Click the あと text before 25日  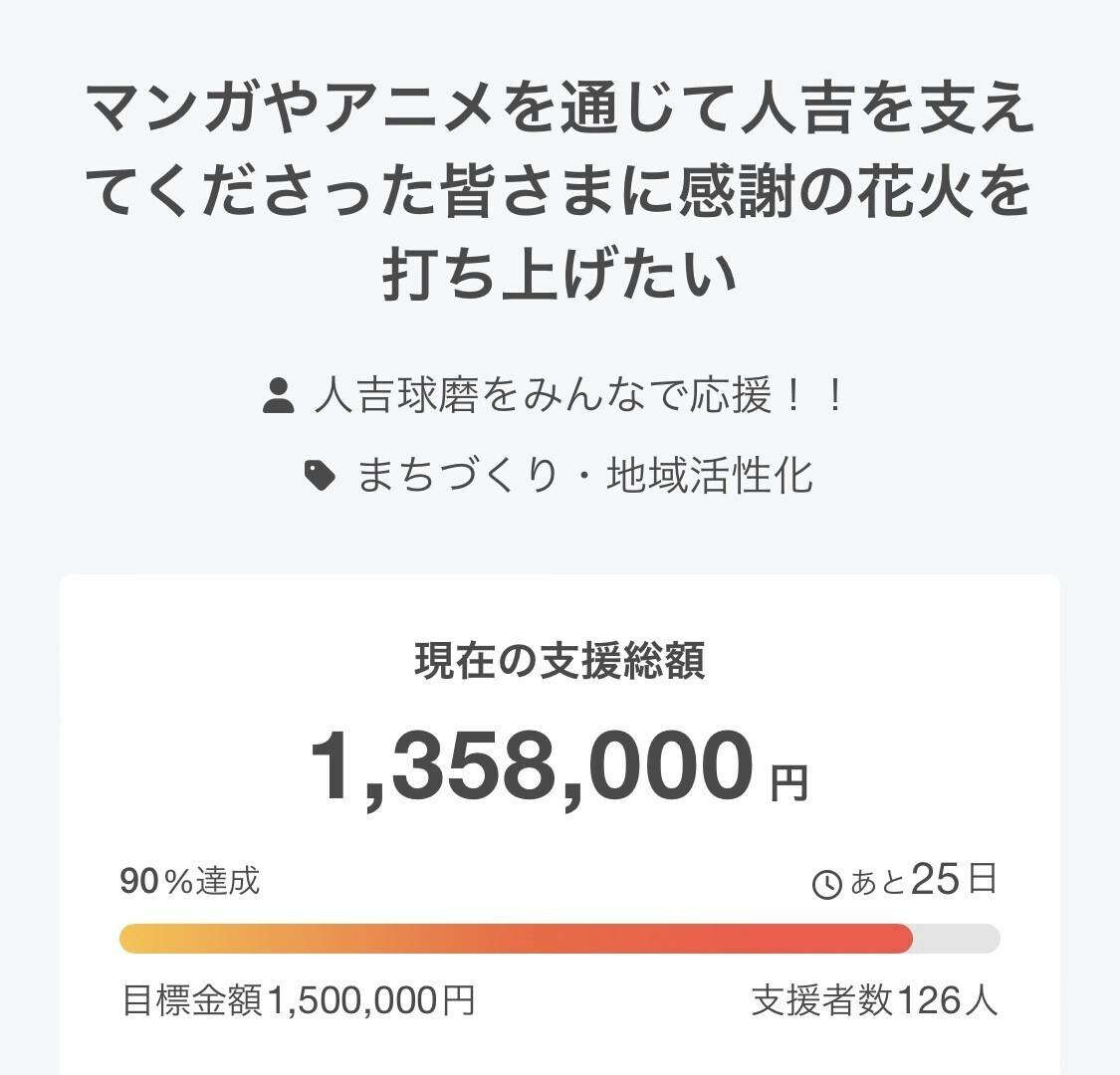pyautogui.click(x=878, y=883)
